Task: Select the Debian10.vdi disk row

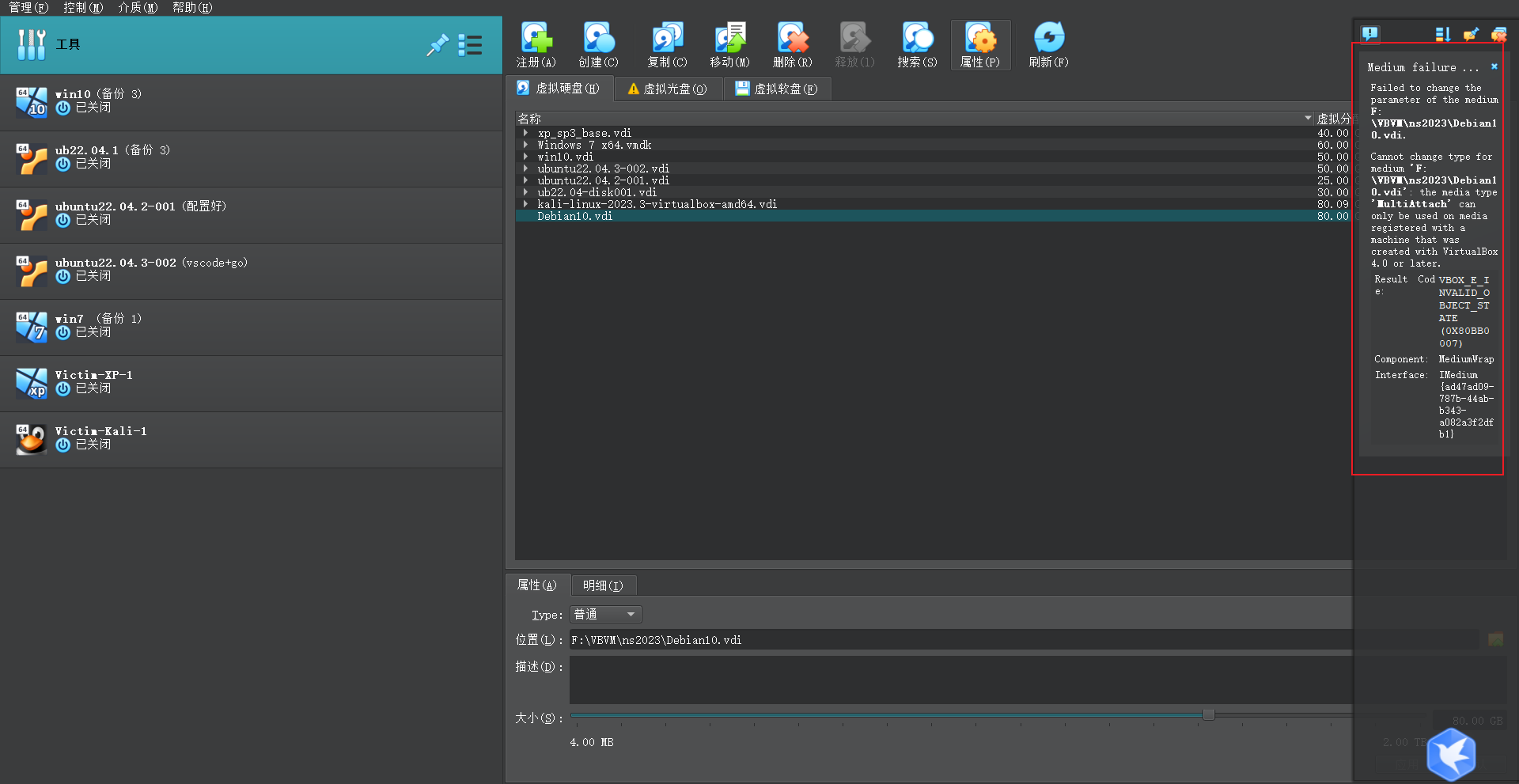Action: (x=933, y=216)
